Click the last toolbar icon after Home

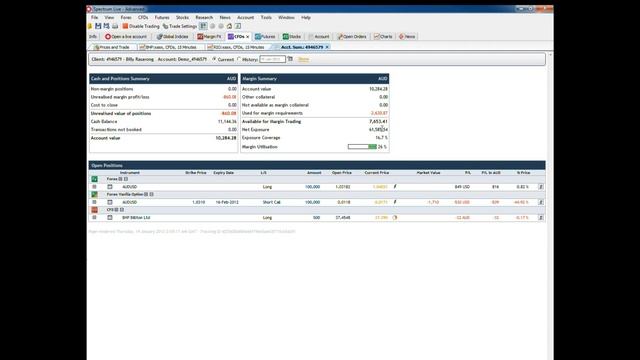click(238, 26)
